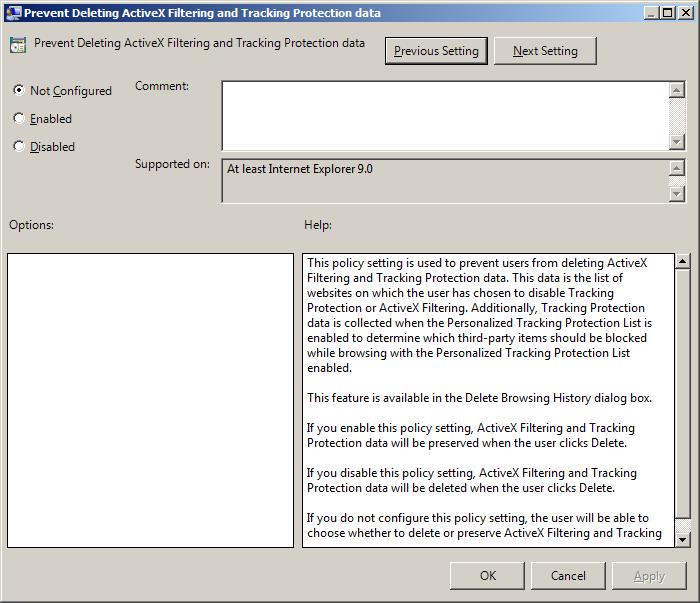Select the Not Configured option
Viewport: 700px width, 603px height.
(19, 90)
